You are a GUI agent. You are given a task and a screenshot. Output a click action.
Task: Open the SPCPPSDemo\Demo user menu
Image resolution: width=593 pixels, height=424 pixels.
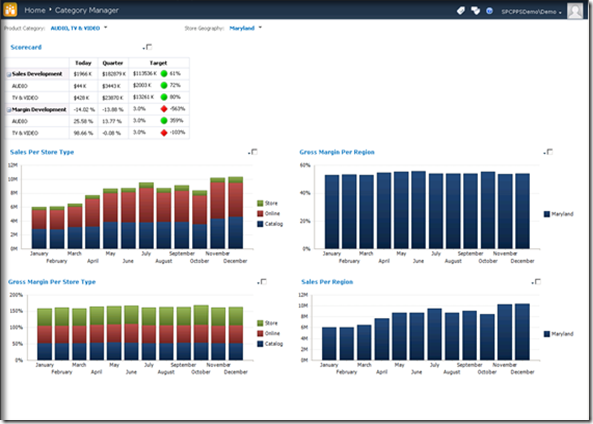click(531, 12)
